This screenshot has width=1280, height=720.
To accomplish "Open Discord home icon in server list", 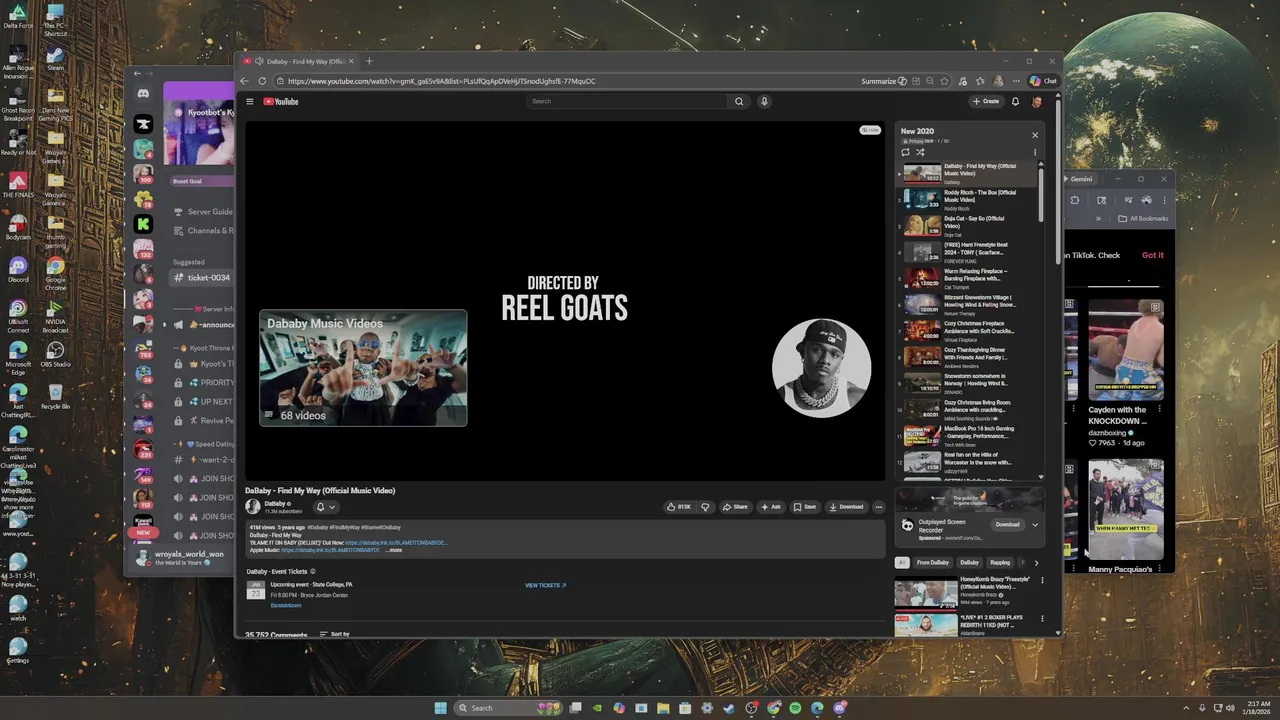I will 143,93.
